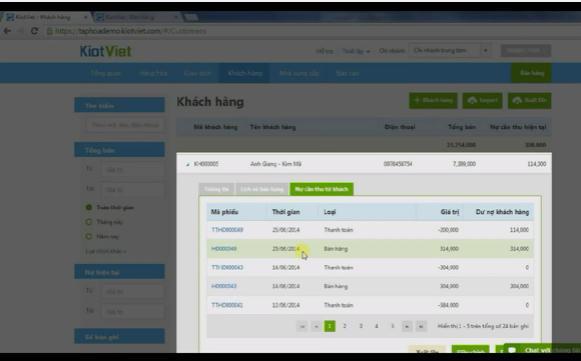The width and height of the screenshot is (581, 361).
Task: Open the Khách hàng menu item
Action: tap(245, 73)
